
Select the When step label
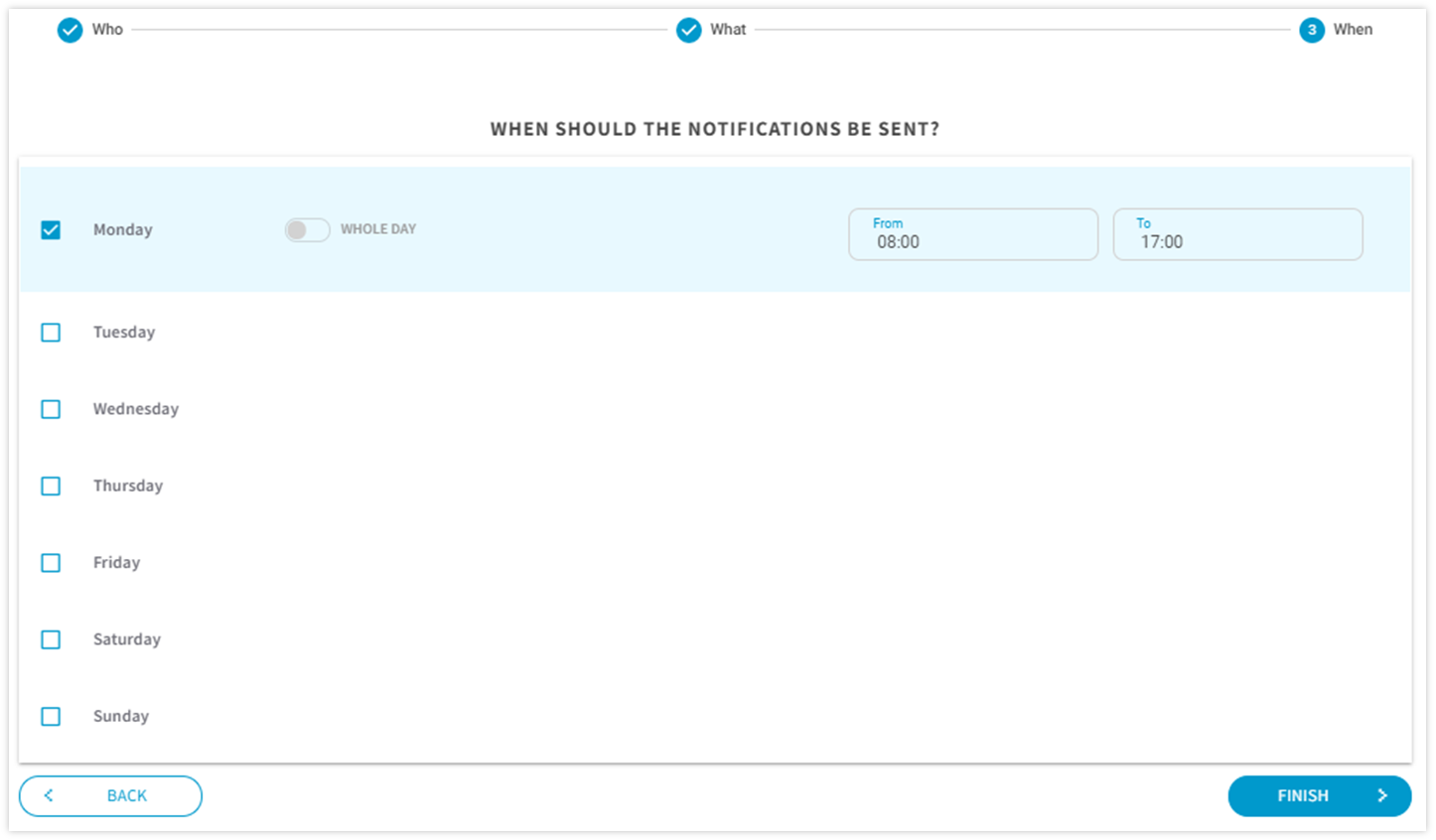[1353, 30]
